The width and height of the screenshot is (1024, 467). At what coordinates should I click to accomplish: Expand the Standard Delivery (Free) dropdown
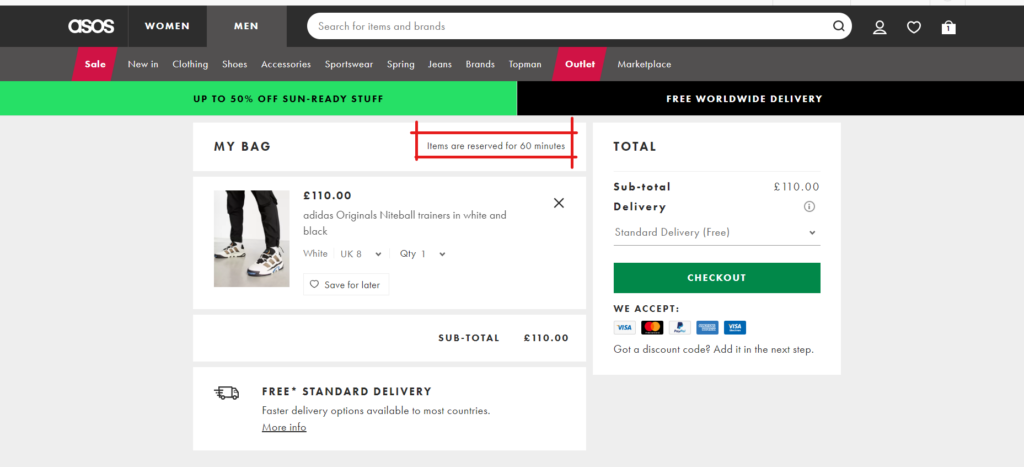tap(716, 233)
